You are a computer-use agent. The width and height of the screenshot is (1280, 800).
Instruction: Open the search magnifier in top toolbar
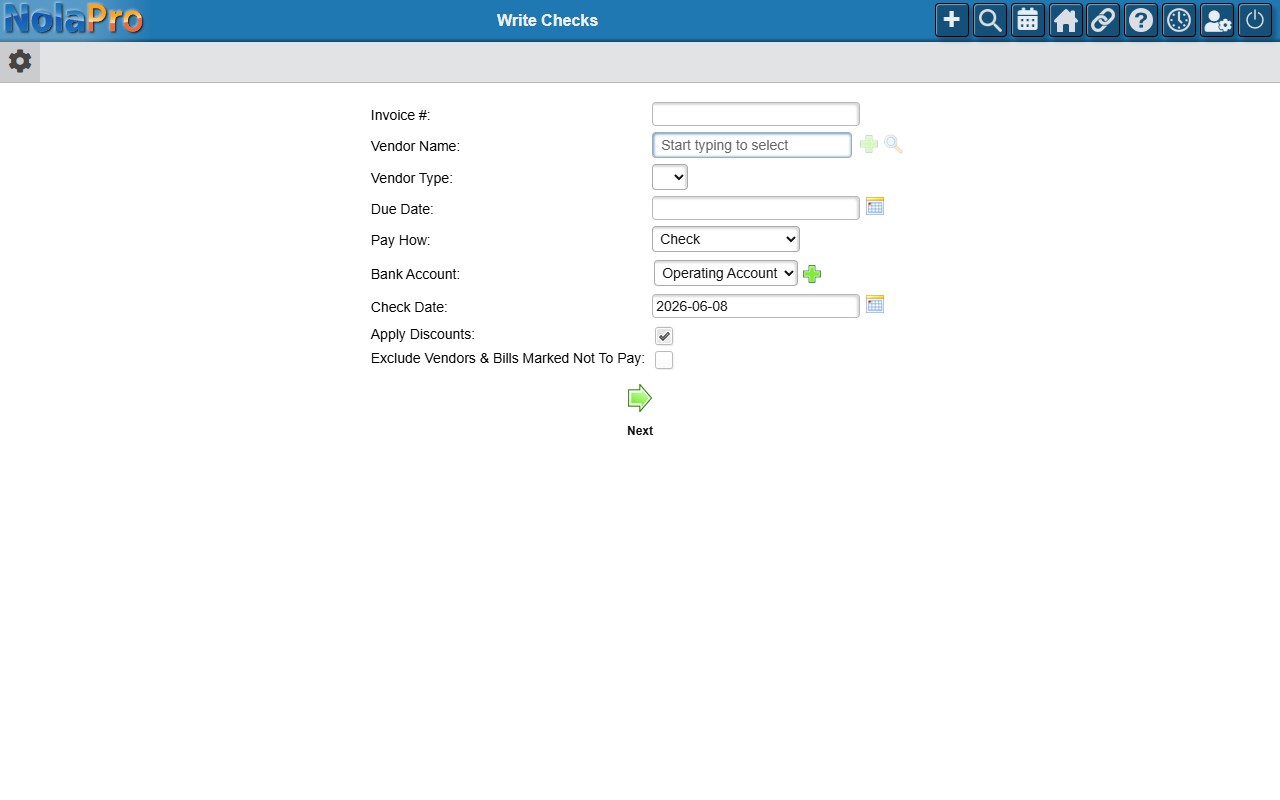click(x=990, y=20)
